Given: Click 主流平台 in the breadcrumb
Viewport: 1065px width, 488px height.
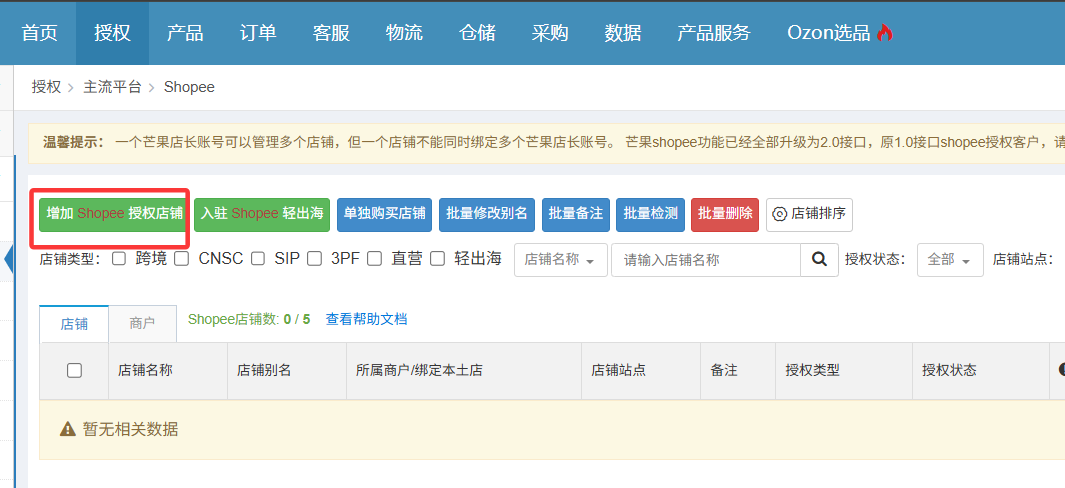Looking at the screenshot, I should tap(112, 87).
